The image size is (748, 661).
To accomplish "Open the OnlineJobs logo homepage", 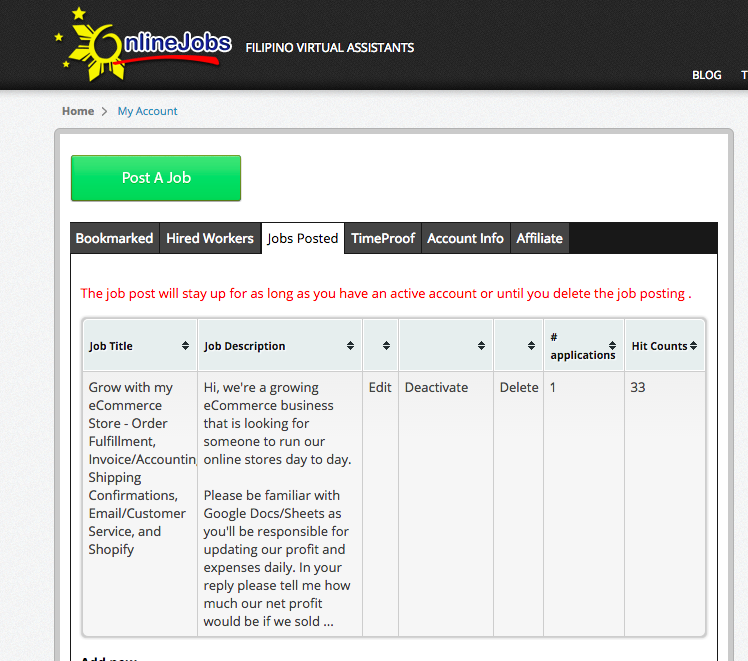I will [x=143, y=44].
